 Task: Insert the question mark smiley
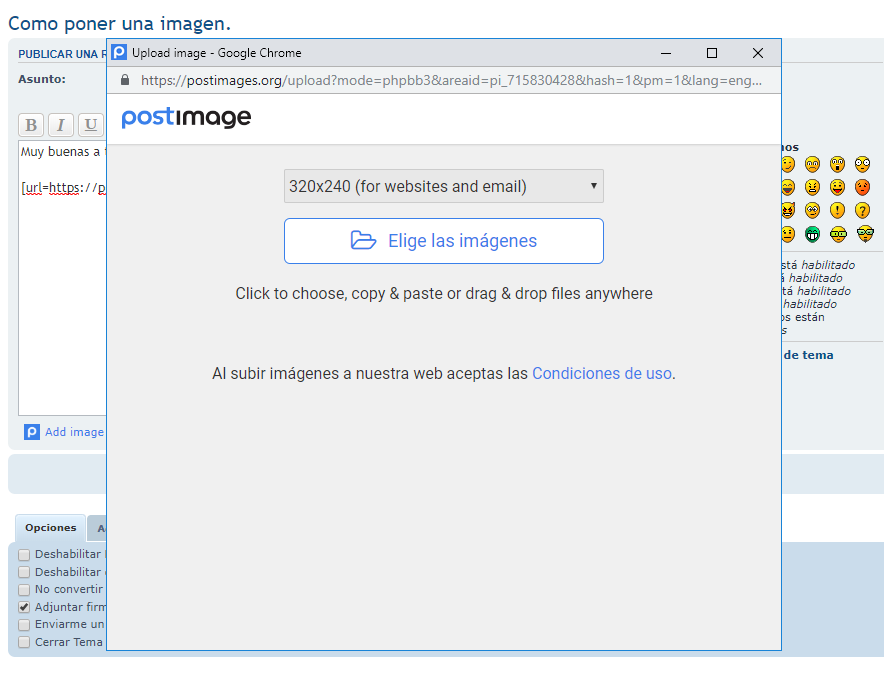tap(863, 210)
